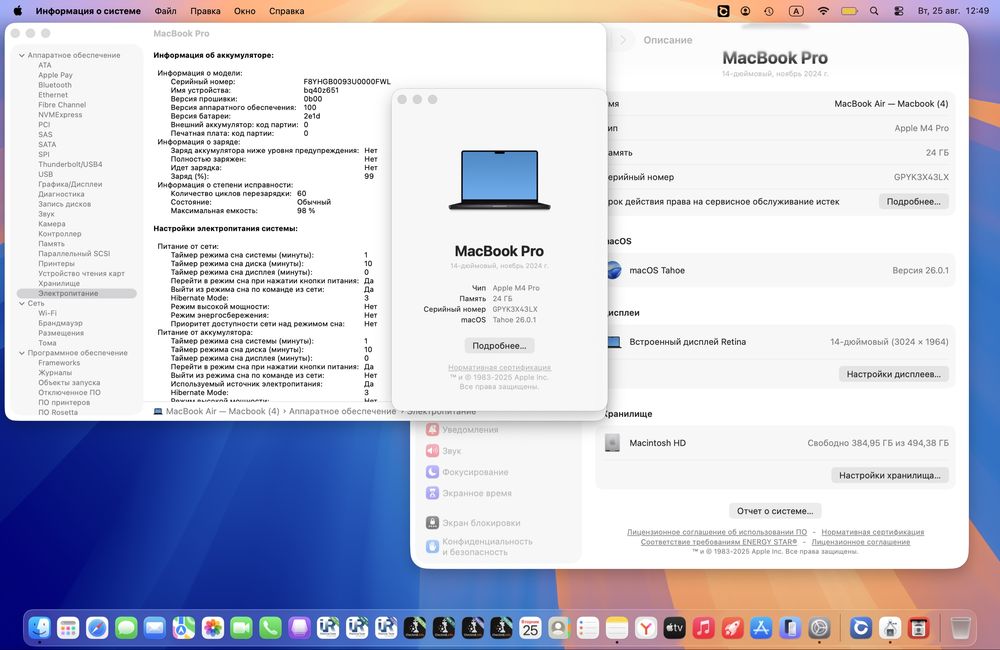Open Экранное время in Settings sidebar
The width and height of the screenshot is (1000, 650).
pos(469,493)
